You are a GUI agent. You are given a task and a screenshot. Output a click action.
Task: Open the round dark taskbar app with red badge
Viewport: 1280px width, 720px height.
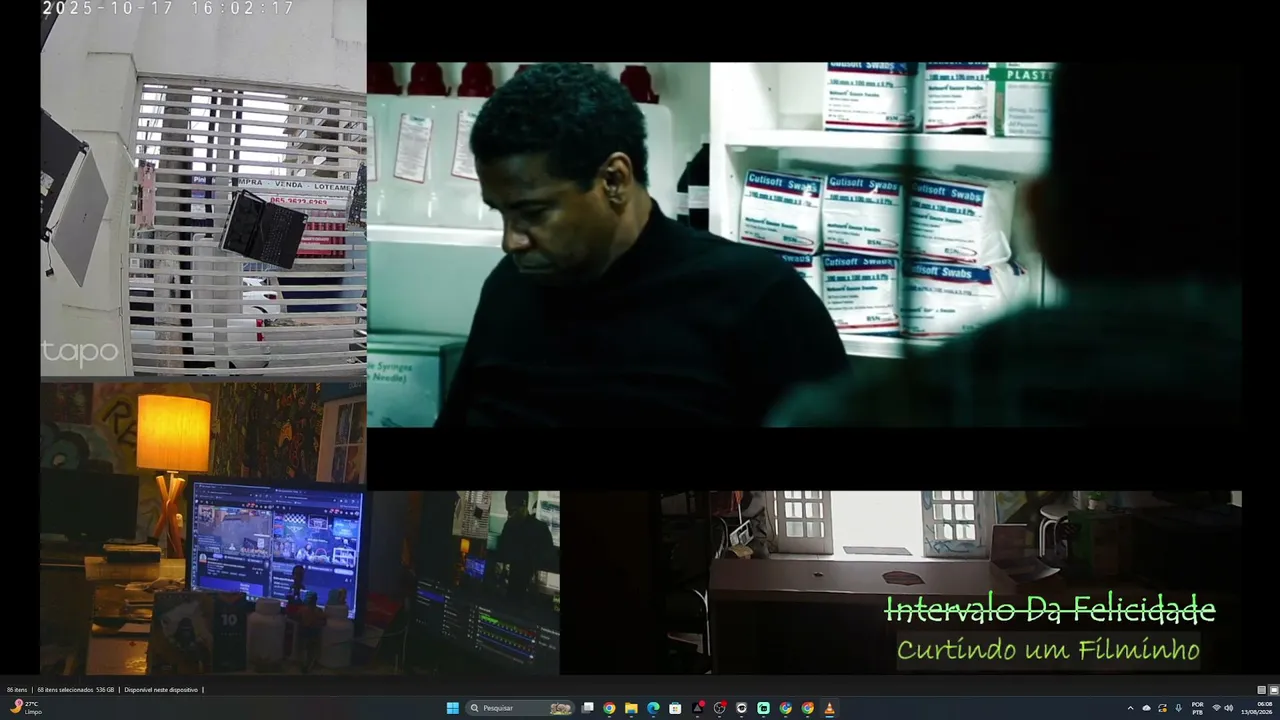pos(719,708)
